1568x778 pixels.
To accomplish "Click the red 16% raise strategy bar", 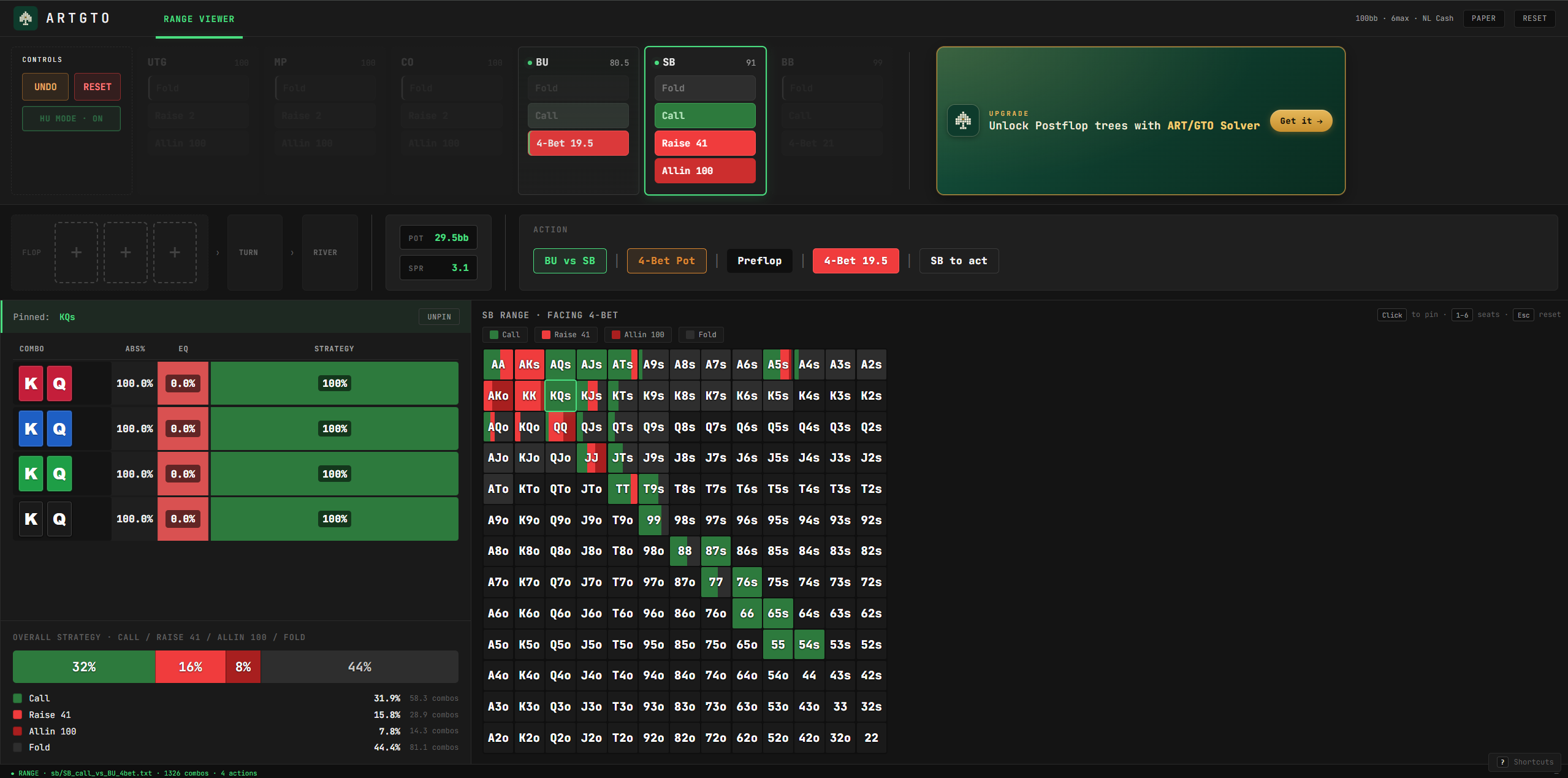I will pos(191,667).
